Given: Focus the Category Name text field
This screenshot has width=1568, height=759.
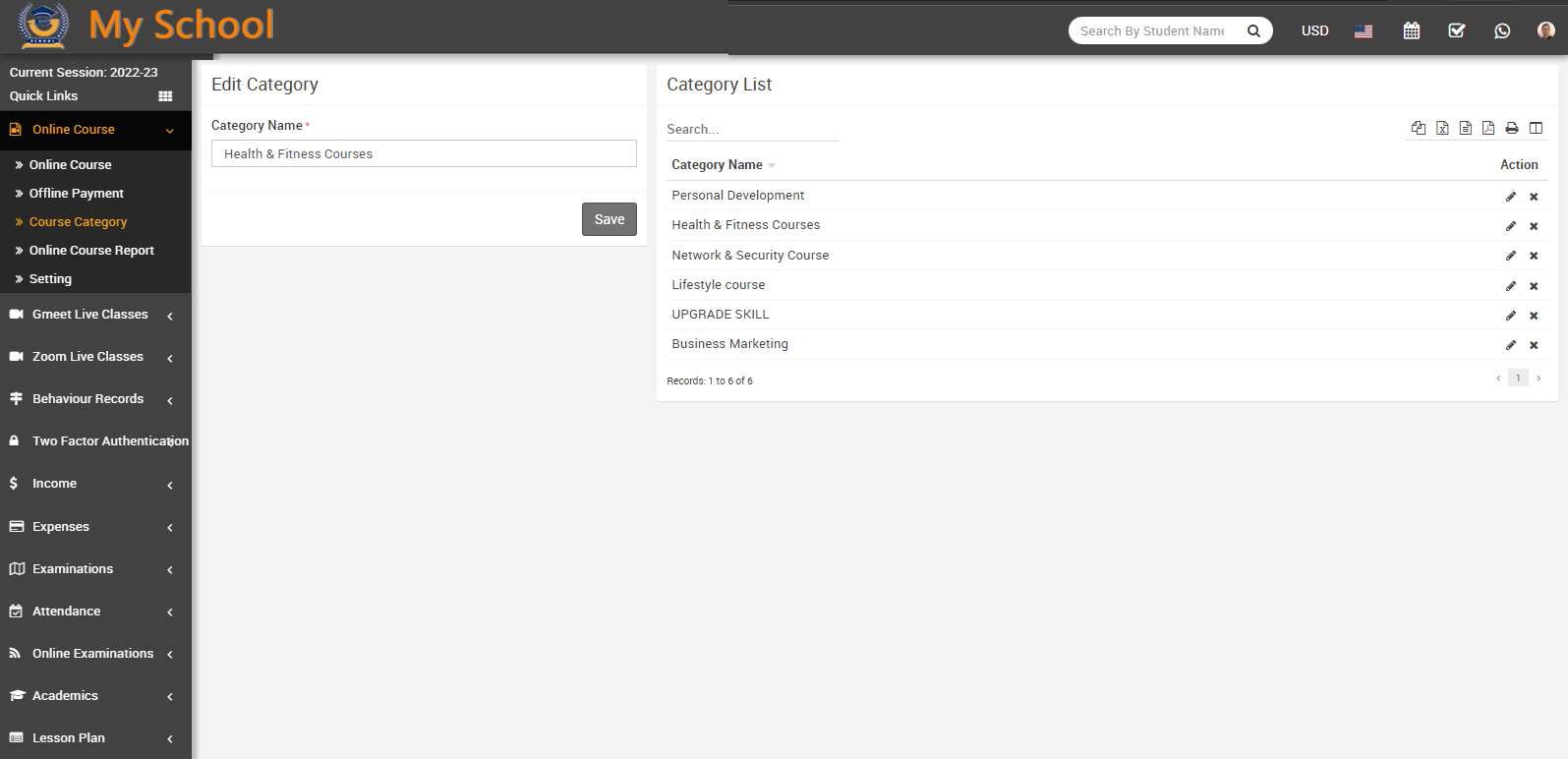Looking at the screenshot, I should click(x=424, y=154).
